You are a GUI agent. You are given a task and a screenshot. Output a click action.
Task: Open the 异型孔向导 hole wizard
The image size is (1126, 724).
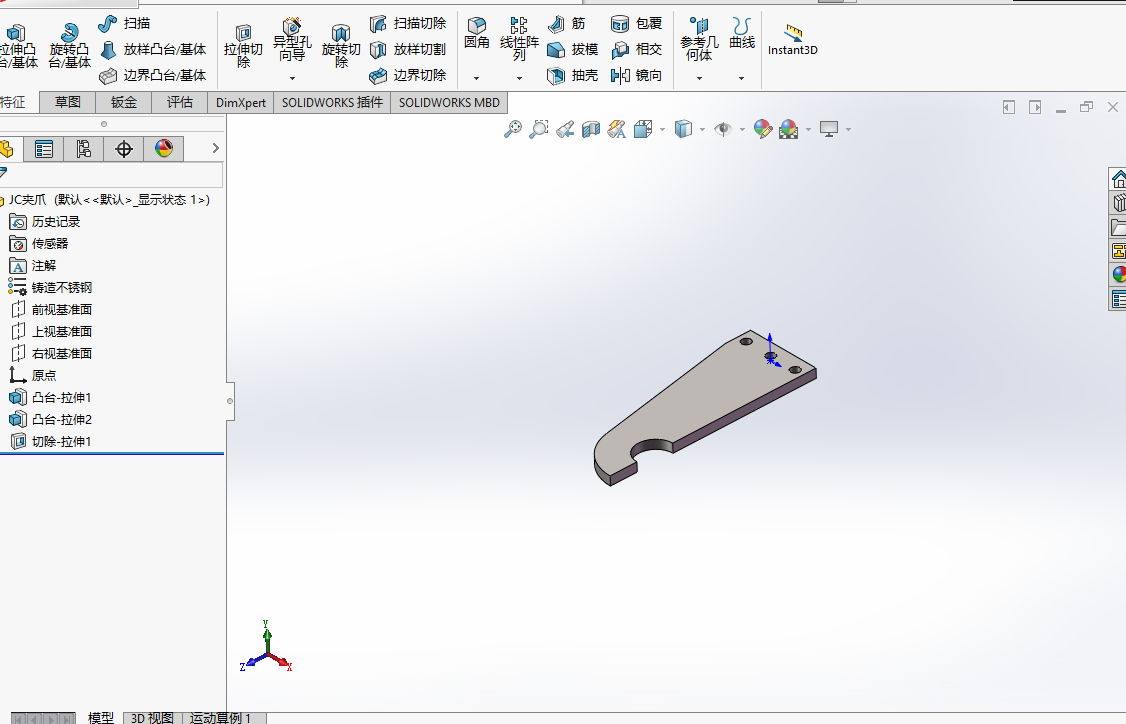pos(292,41)
